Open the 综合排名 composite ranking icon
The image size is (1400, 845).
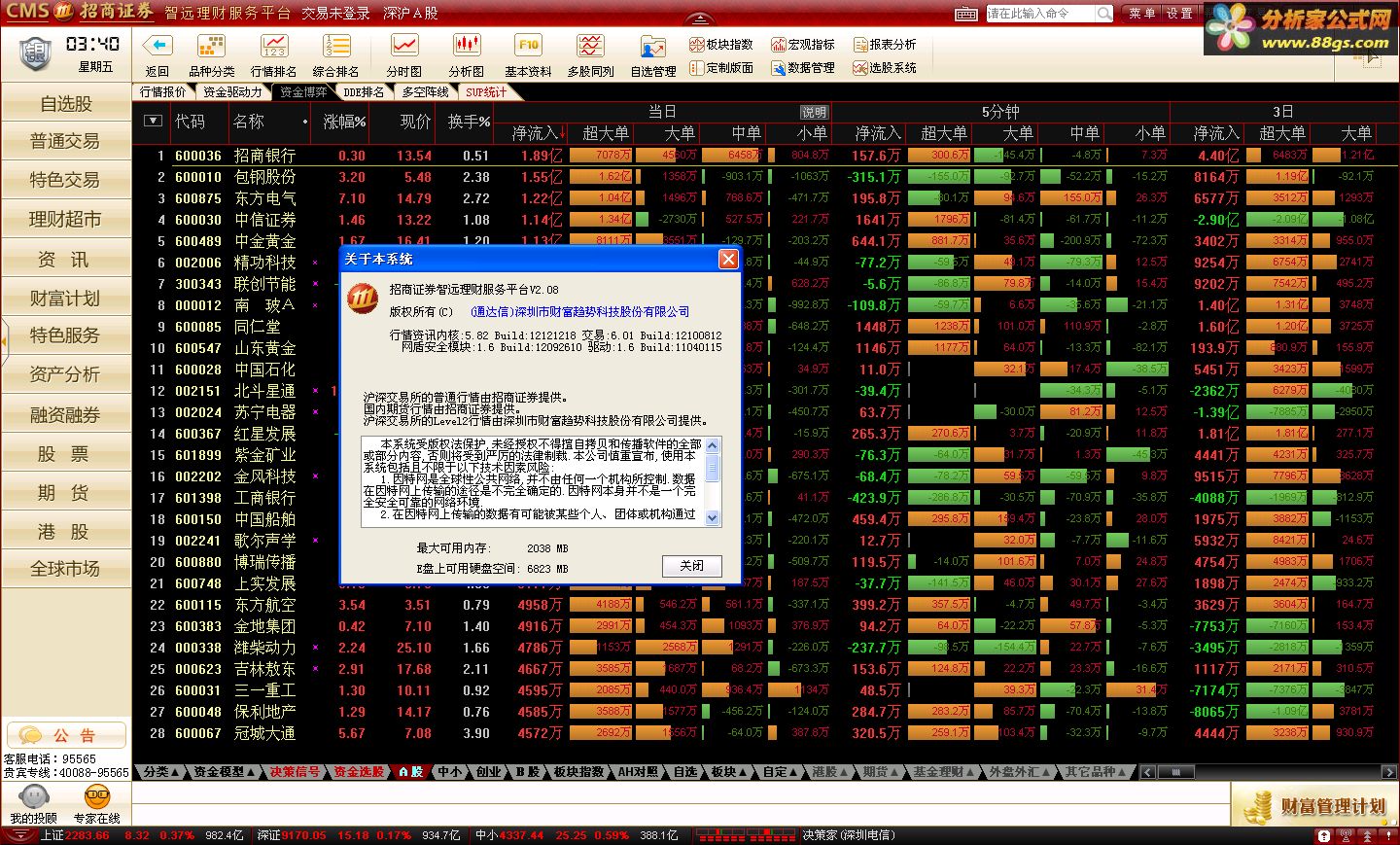pyautogui.click(x=336, y=46)
